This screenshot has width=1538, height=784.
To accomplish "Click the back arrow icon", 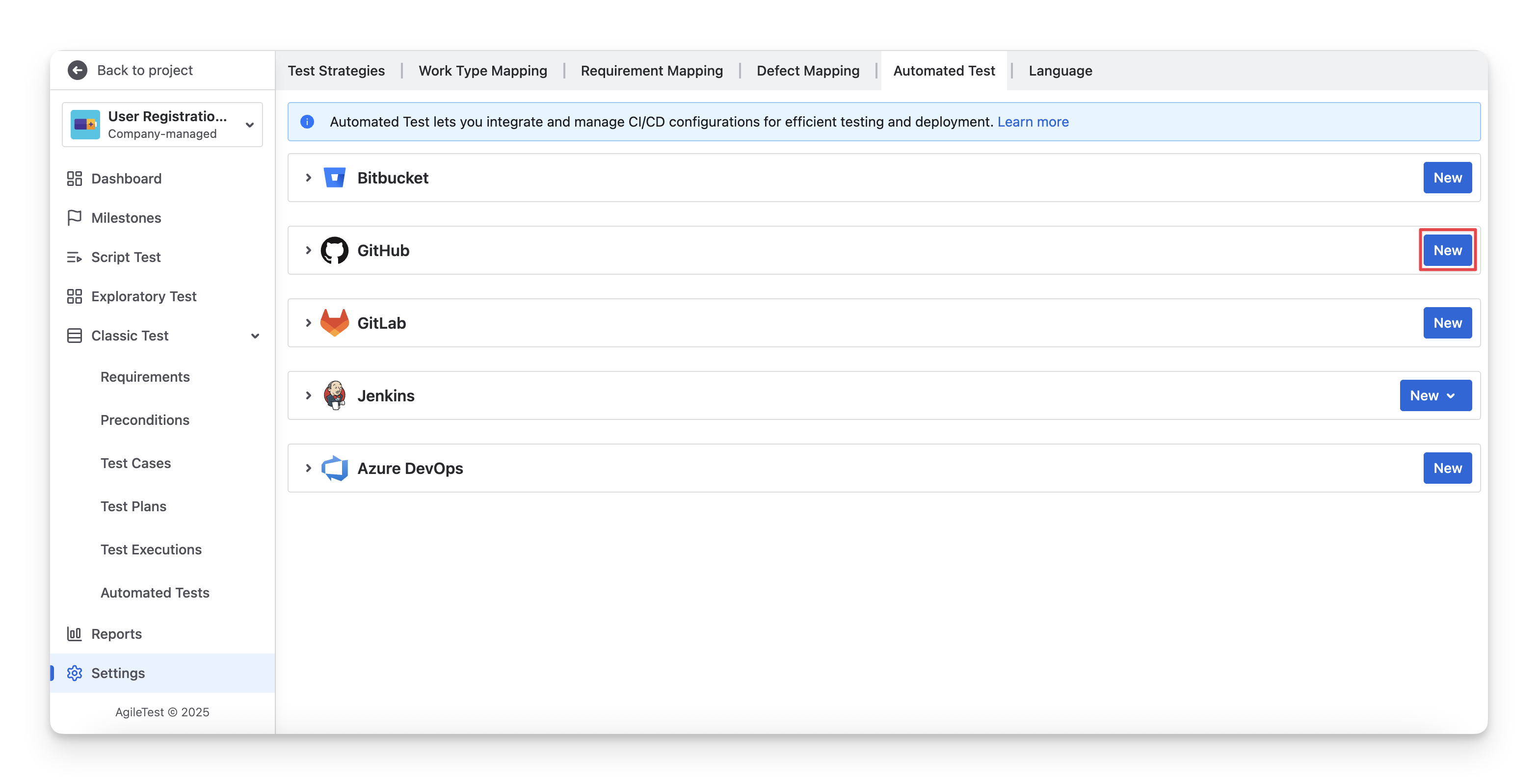I will [77, 71].
